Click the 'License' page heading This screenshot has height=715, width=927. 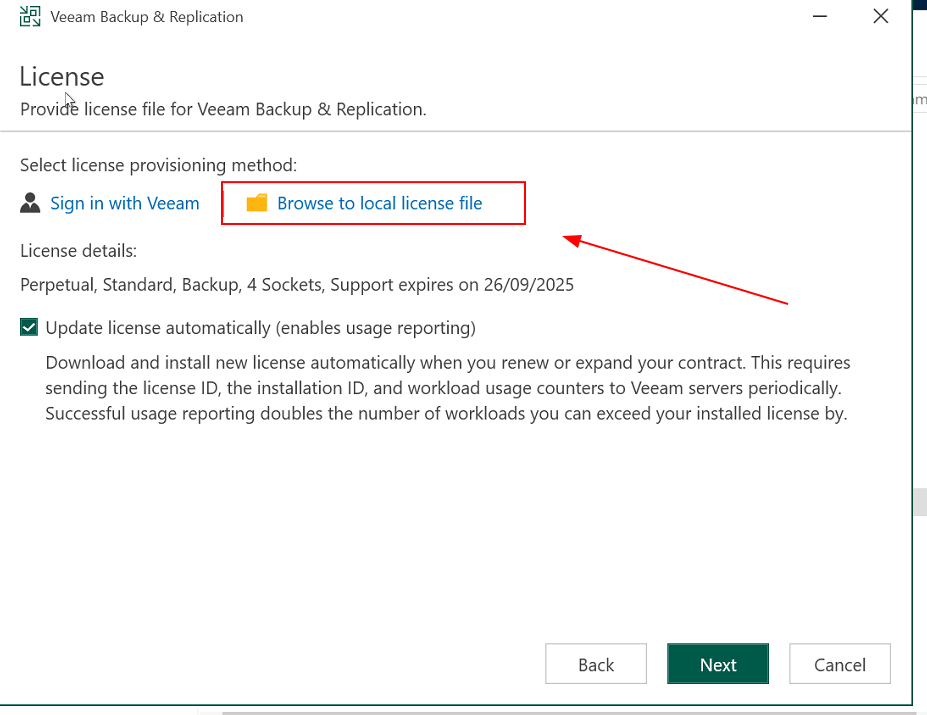62,77
